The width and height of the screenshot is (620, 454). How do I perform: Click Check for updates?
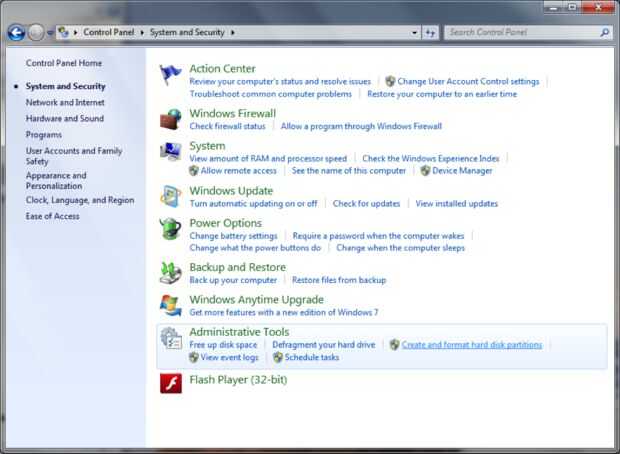click(366, 204)
